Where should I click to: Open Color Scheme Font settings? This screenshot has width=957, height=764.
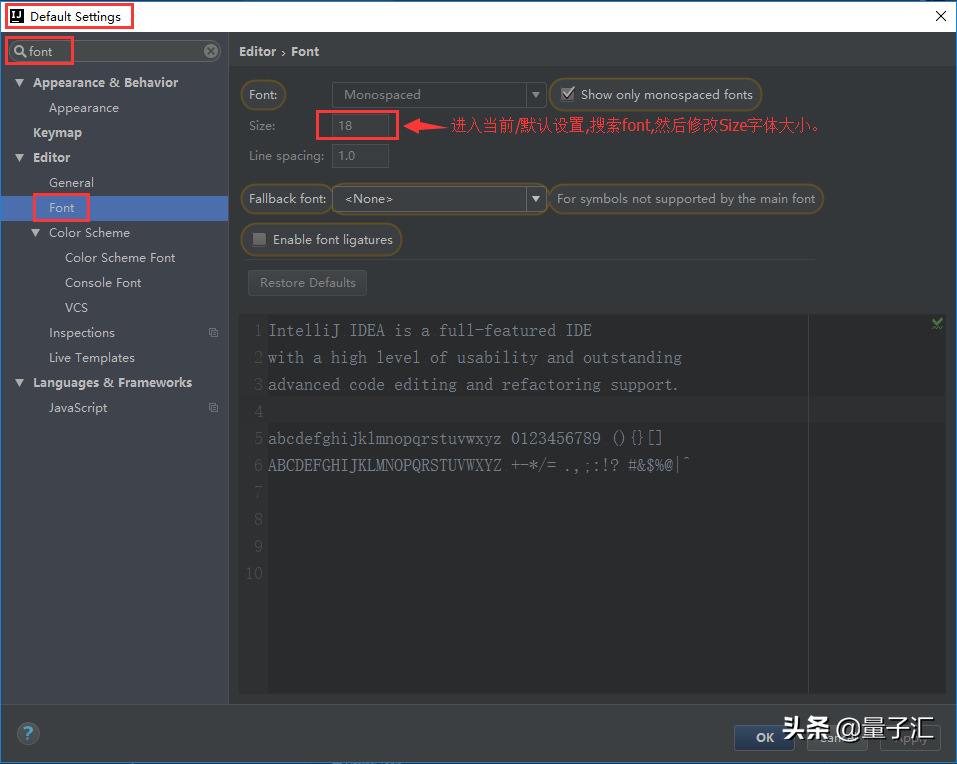(120, 258)
